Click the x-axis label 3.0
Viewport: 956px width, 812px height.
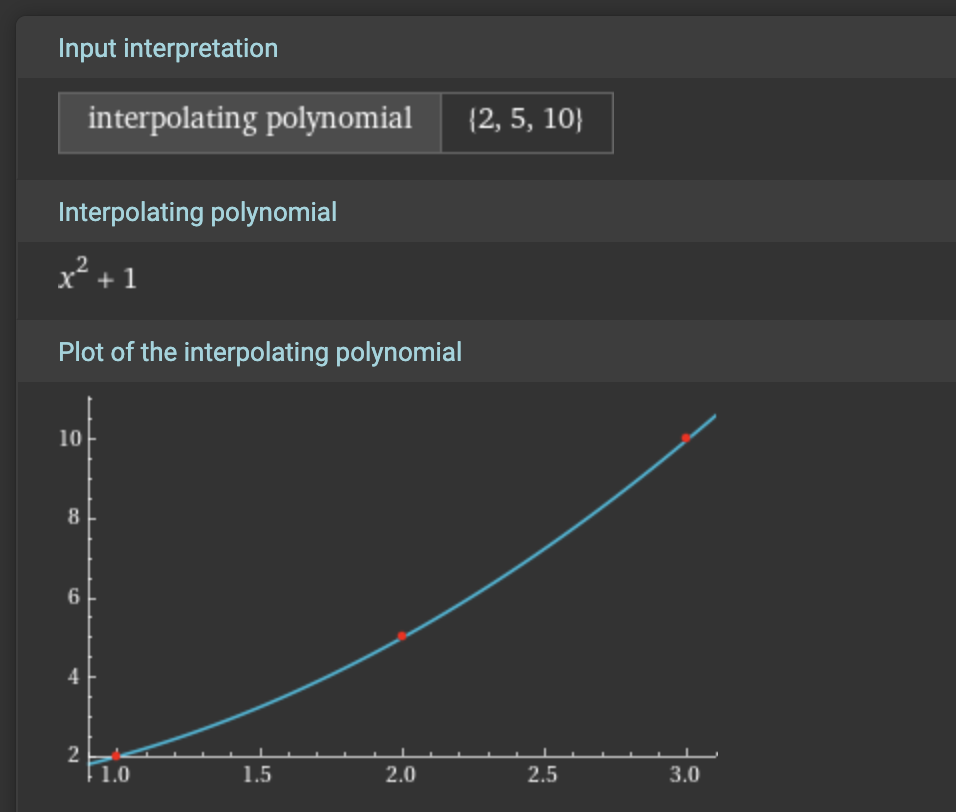687,776
